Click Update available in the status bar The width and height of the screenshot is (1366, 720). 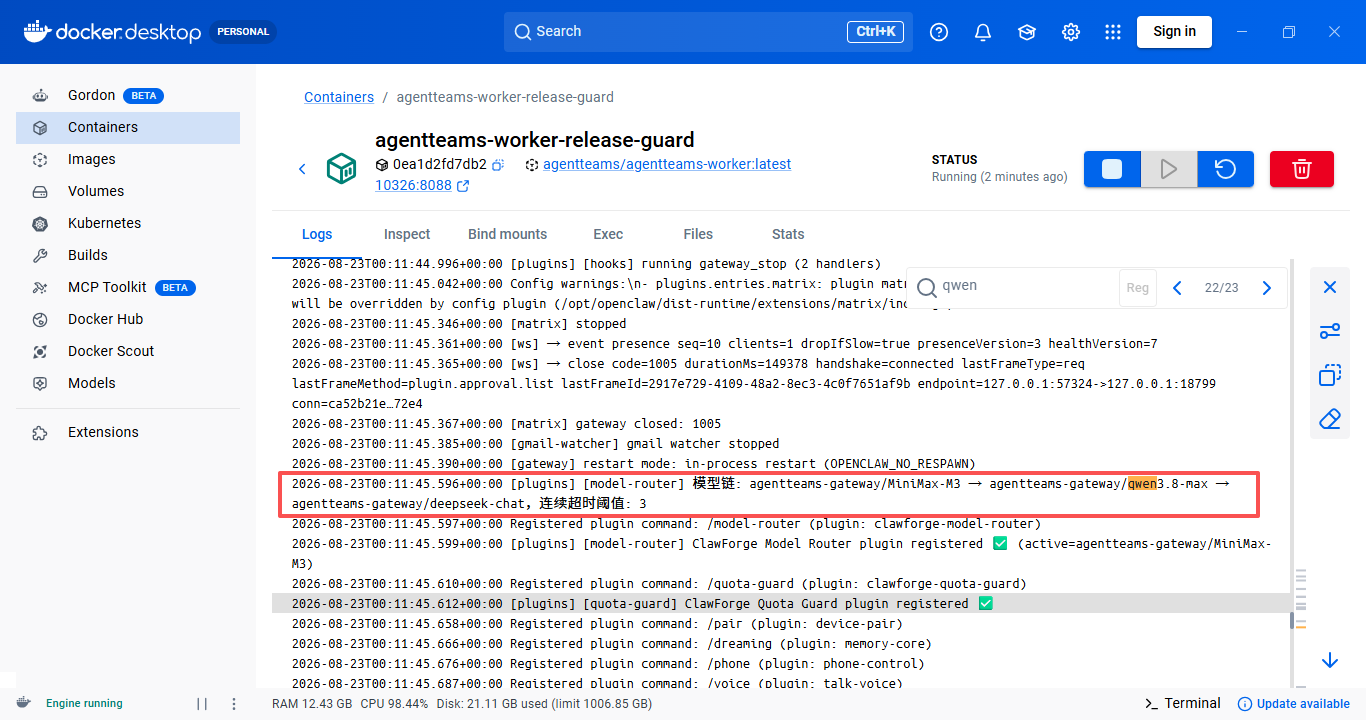[x=1294, y=703]
